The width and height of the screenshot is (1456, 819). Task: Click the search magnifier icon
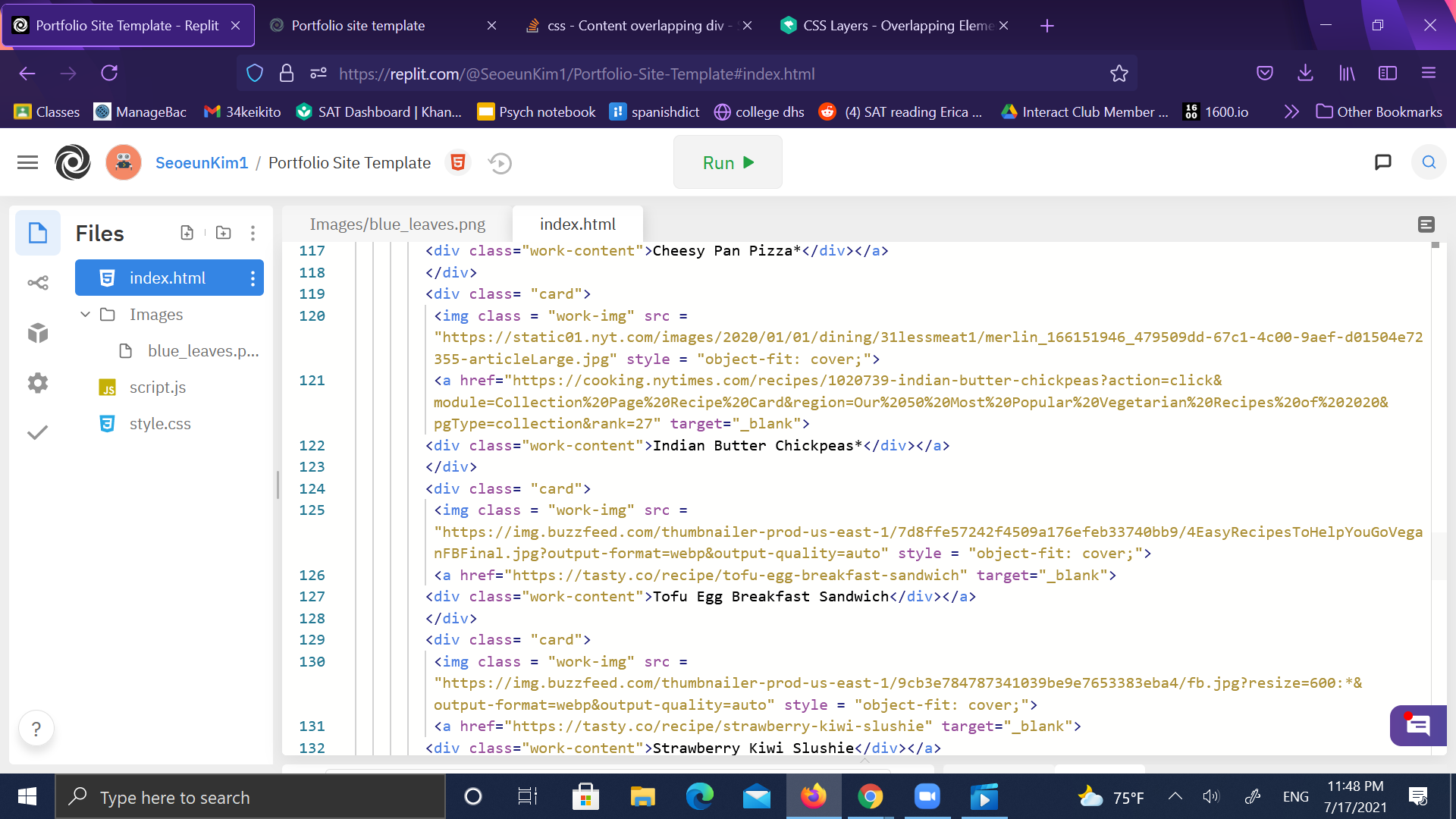pos(1429,162)
